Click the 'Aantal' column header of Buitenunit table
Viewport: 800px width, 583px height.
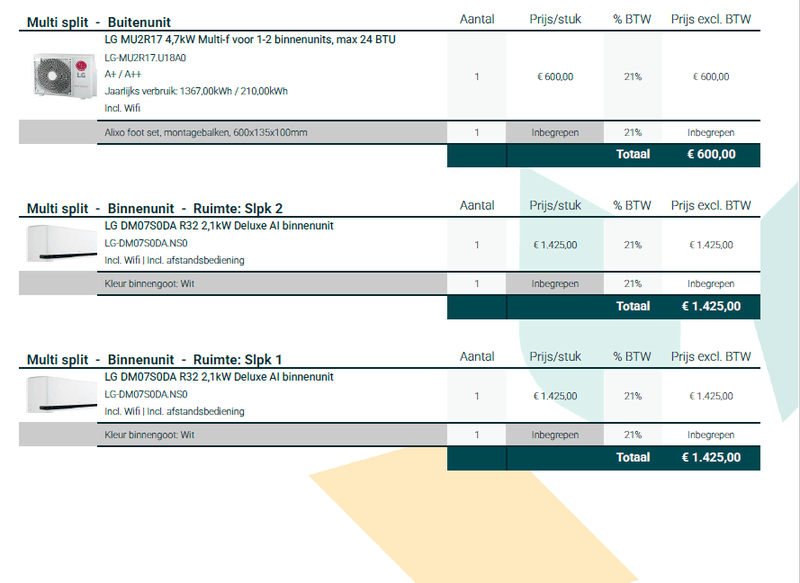point(477,19)
